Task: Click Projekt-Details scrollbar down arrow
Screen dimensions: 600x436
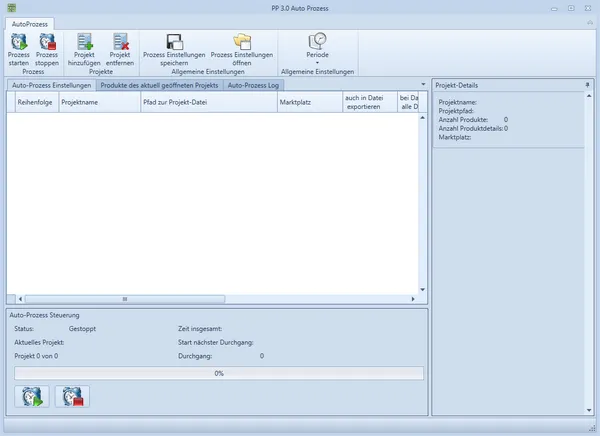Action: pyautogui.click(x=589, y=410)
